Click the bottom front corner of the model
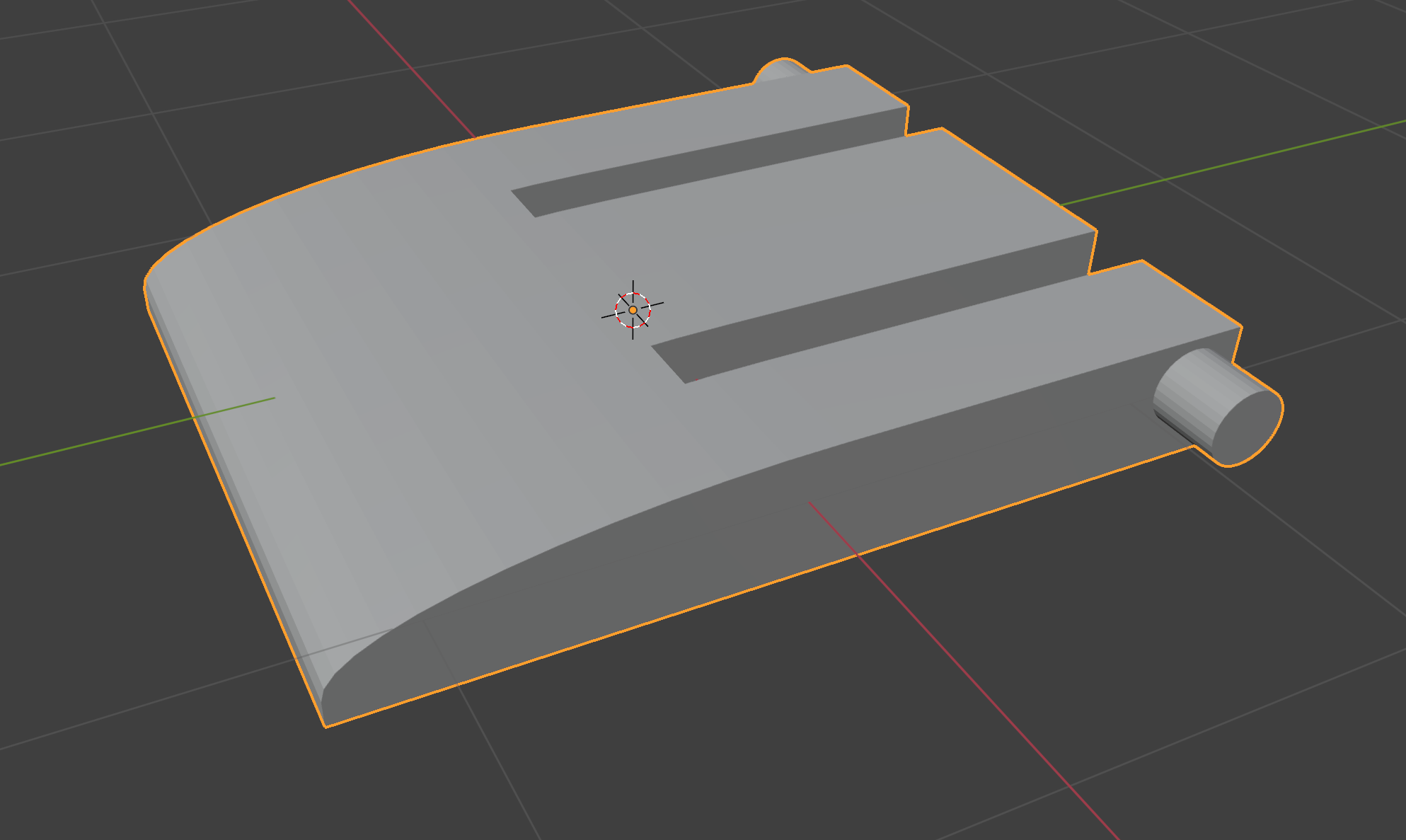Image resolution: width=1406 pixels, height=840 pixels. tap(326, 725)
